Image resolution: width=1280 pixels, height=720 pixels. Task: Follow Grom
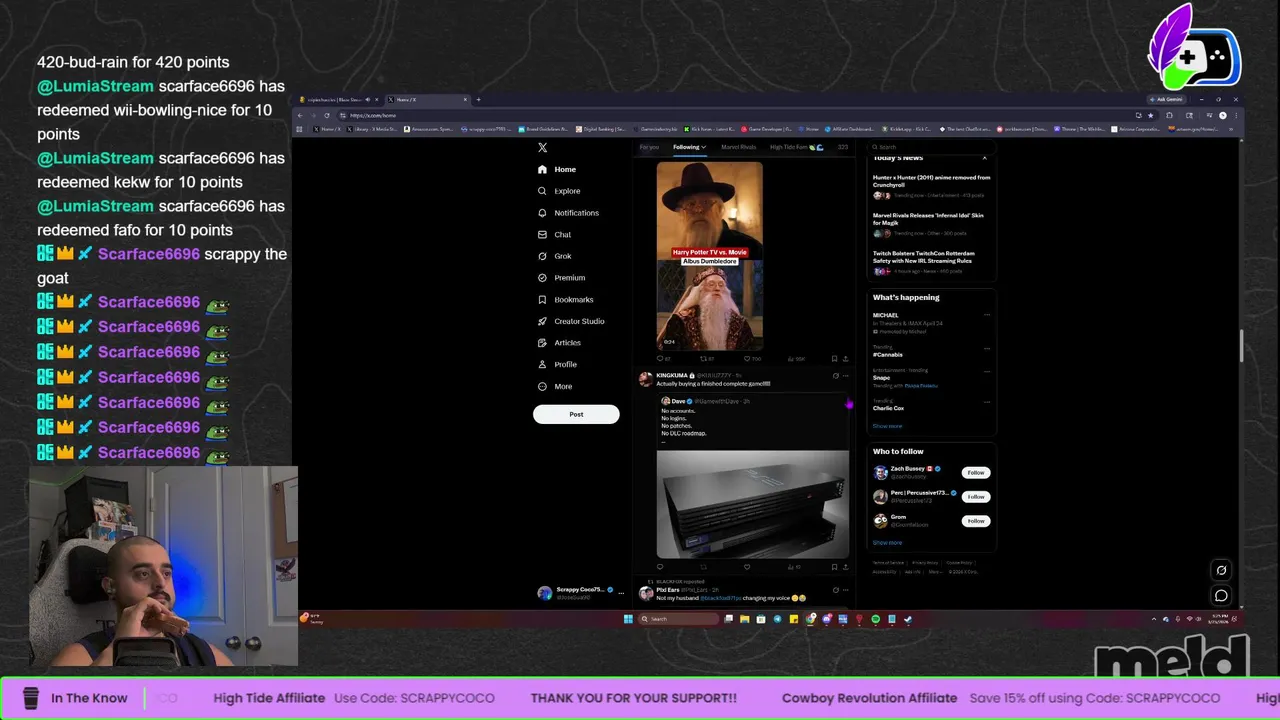coord(975,521)
